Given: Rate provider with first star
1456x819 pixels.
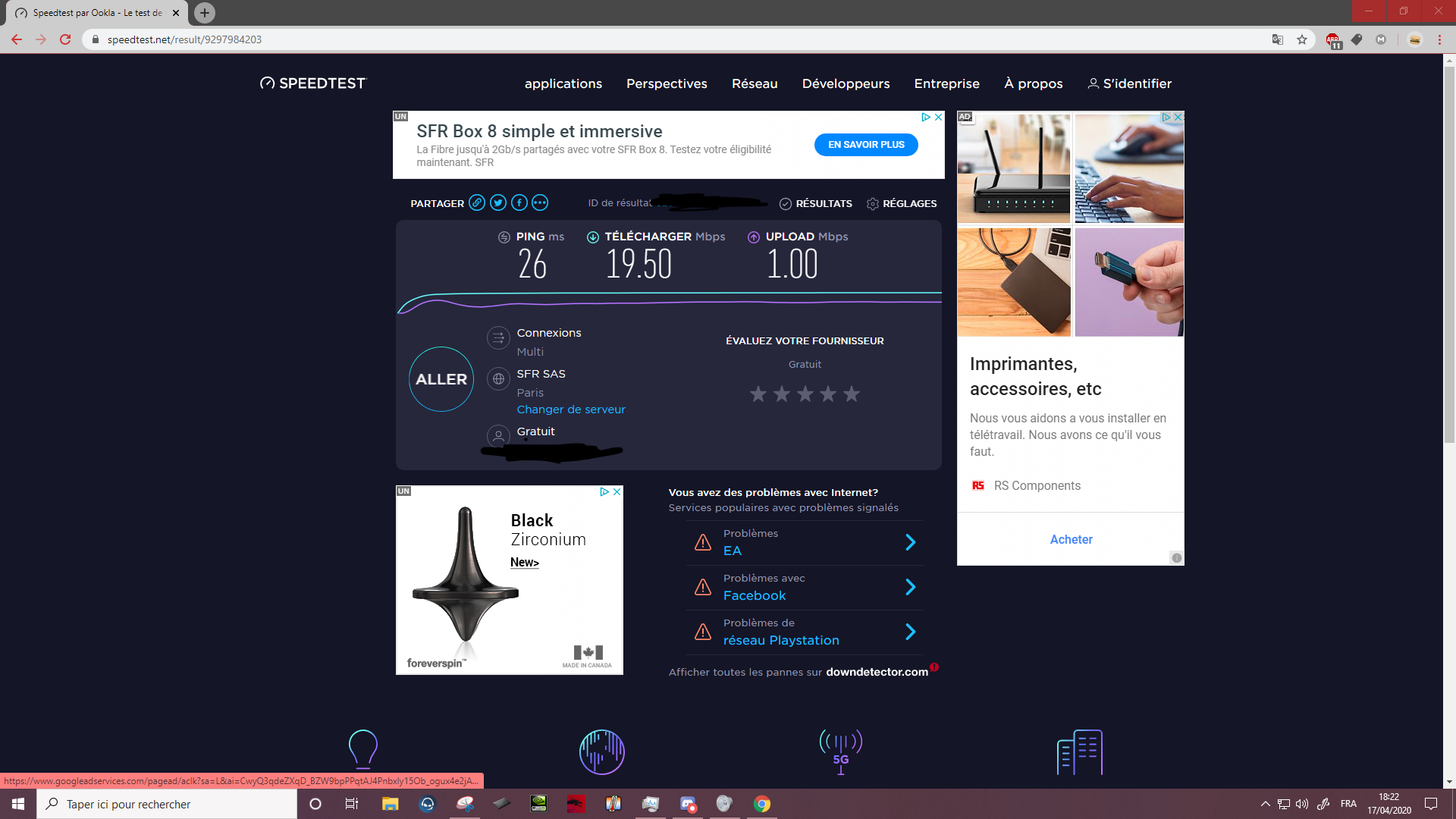Looking at the screenshot, I should coord(758,394).
